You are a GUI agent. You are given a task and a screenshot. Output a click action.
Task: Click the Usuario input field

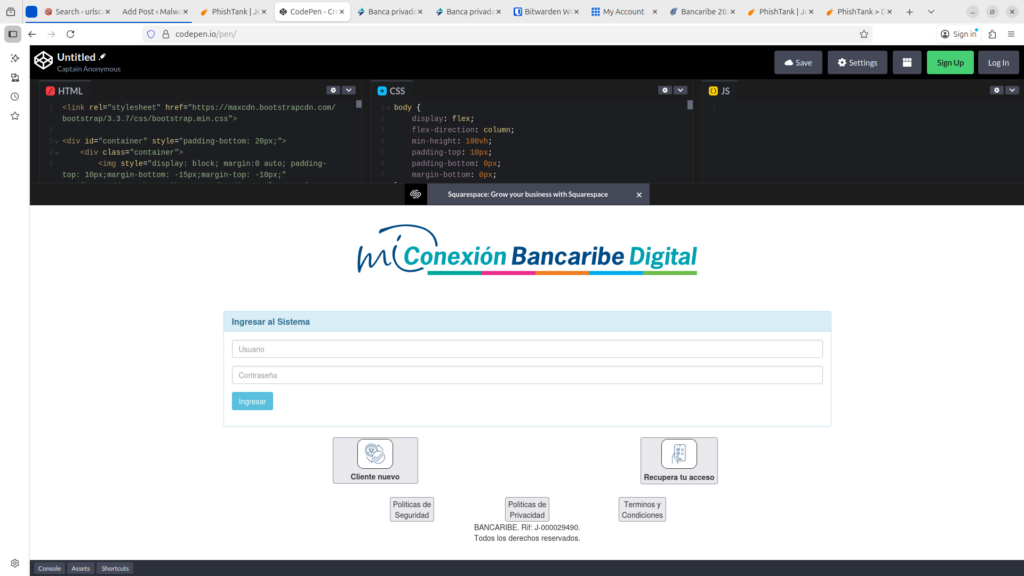(527, 349)
